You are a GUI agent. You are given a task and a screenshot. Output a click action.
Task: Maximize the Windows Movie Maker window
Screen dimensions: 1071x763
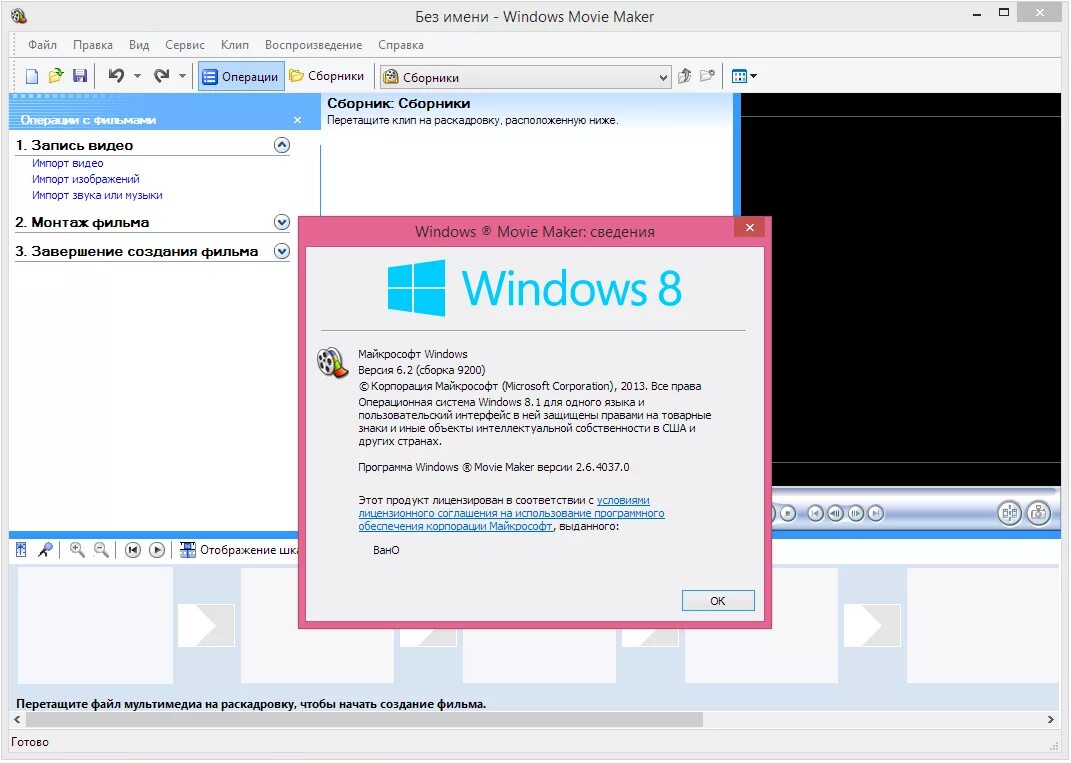[1004, 12]
